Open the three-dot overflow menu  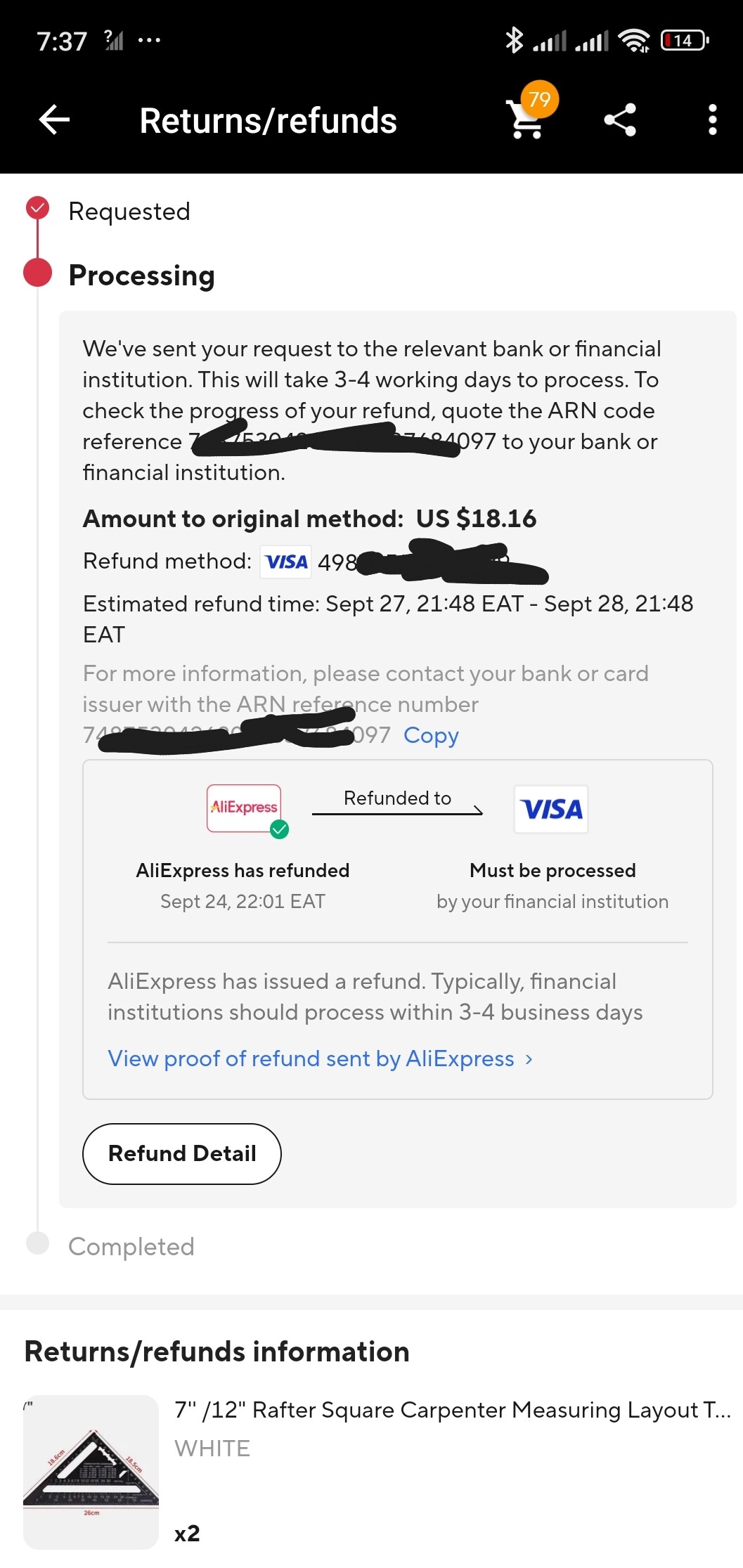pyautogui.click(x=712, y=119)
